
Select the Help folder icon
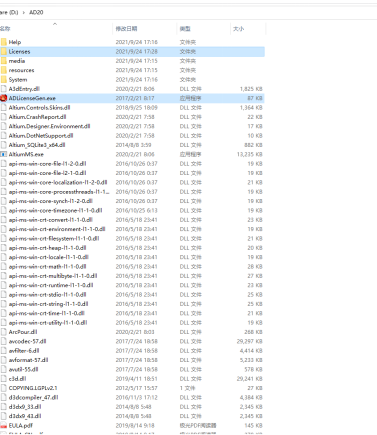click(x=4, y=42)
